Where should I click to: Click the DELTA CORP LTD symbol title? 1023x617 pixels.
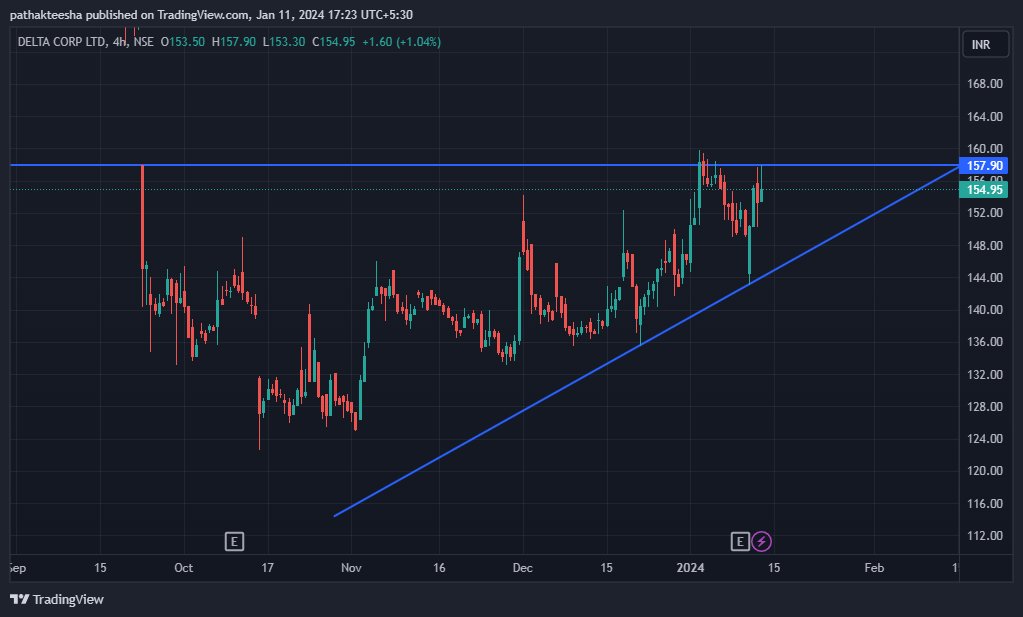(61, 42)
